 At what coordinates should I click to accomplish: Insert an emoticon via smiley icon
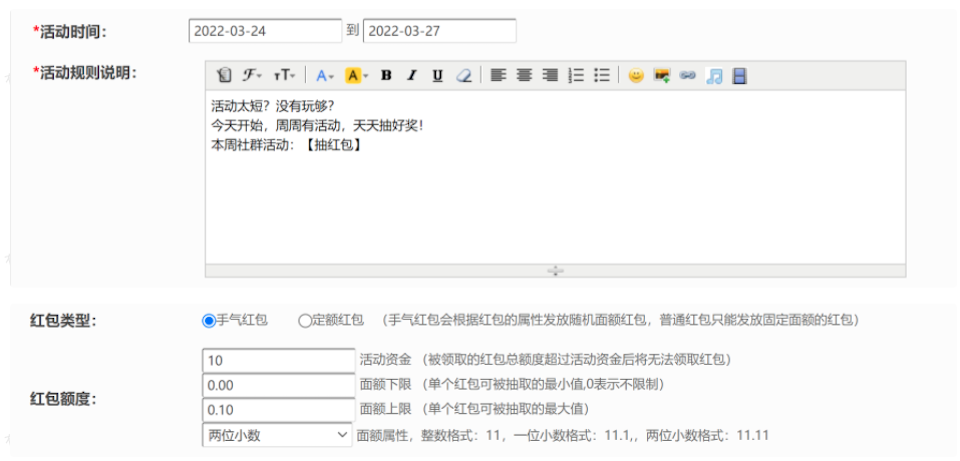pos(635,76)
